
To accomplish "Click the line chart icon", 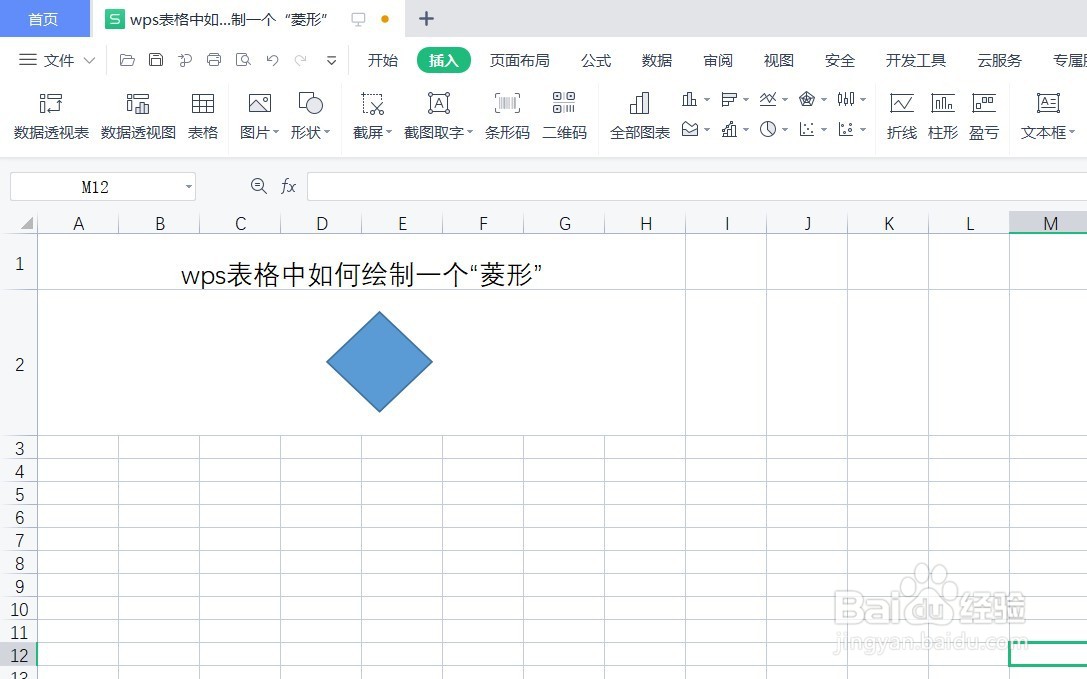I will pyautogui.click(x=767, y=99).
